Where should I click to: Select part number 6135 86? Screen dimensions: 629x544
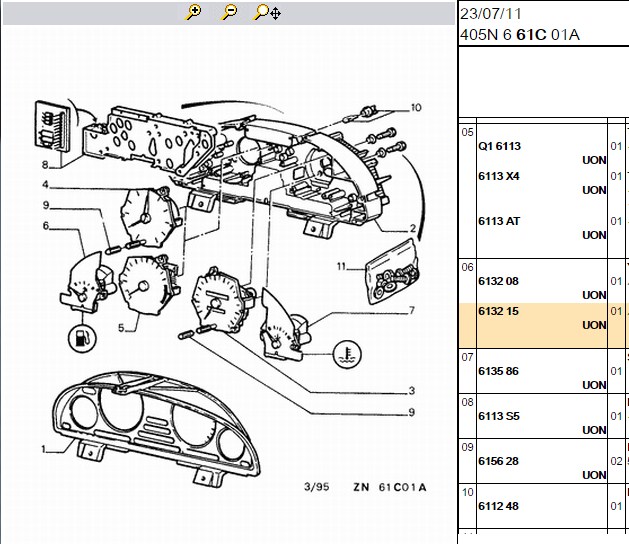tap(498, 371)
